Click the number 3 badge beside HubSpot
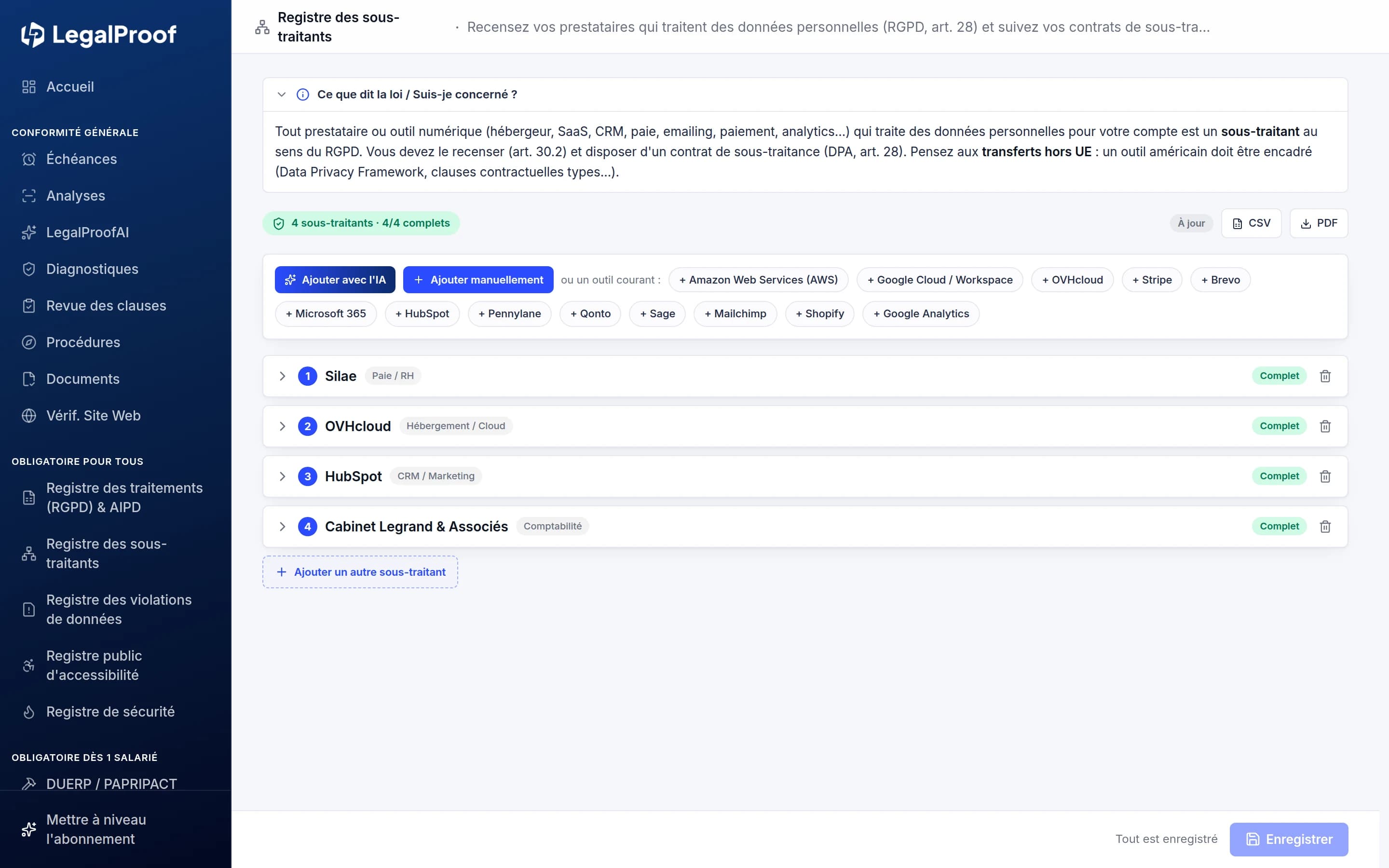 point(308,476)
